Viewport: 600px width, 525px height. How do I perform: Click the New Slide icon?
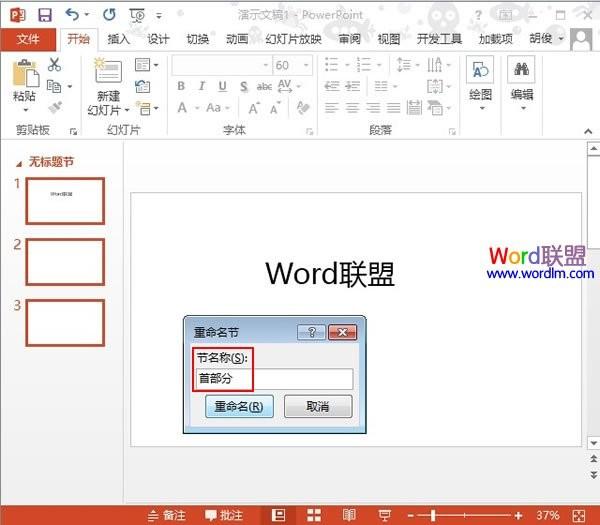(x=108, y=70)
